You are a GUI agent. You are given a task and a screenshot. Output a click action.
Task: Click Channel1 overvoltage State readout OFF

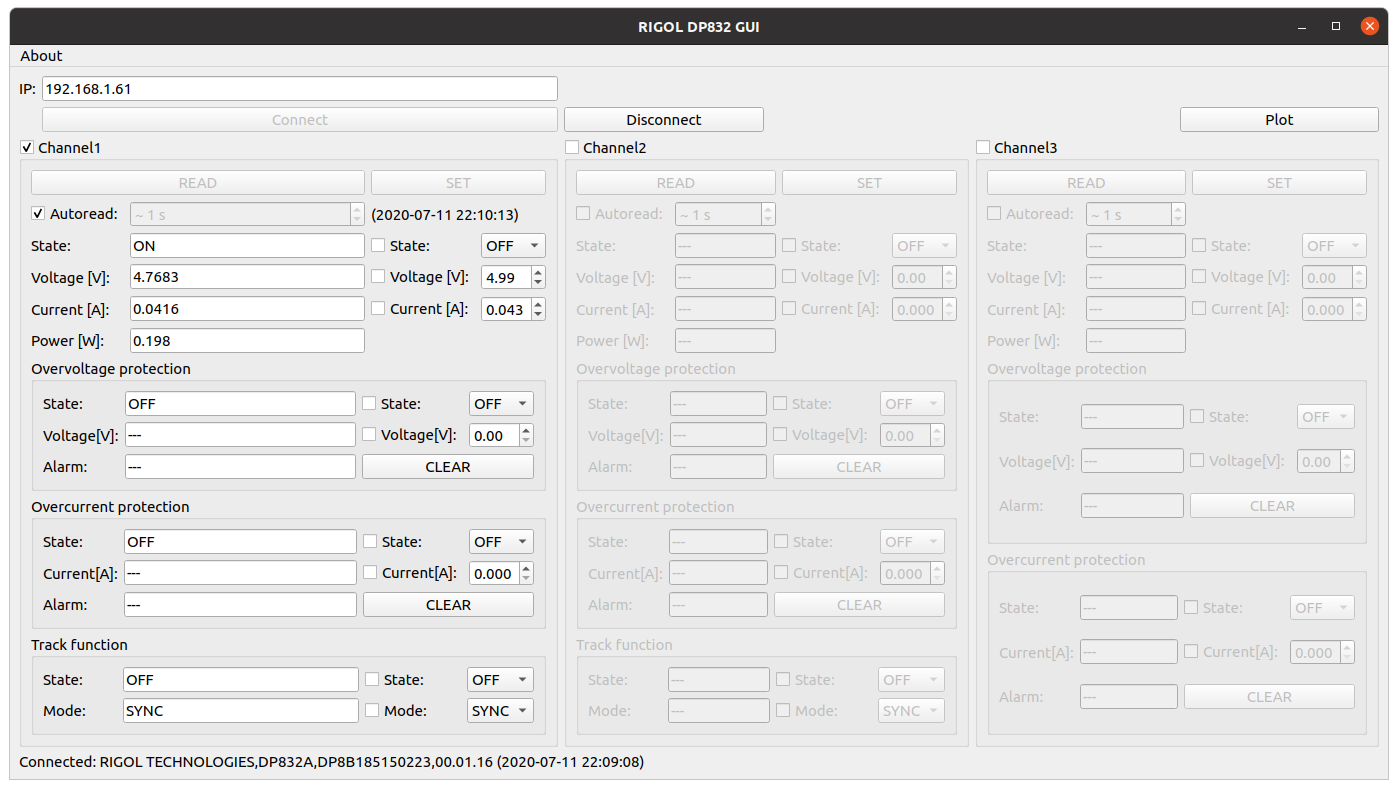pyautogui.click(x=240, y=404)
